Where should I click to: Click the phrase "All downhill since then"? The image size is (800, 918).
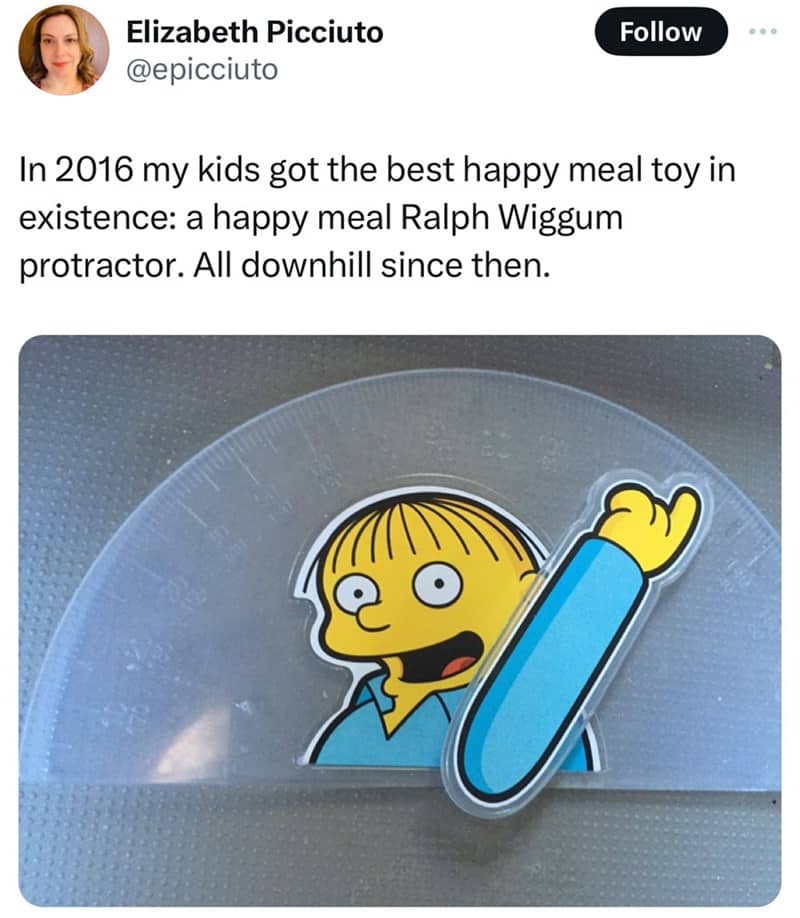(x=372, y=265)
